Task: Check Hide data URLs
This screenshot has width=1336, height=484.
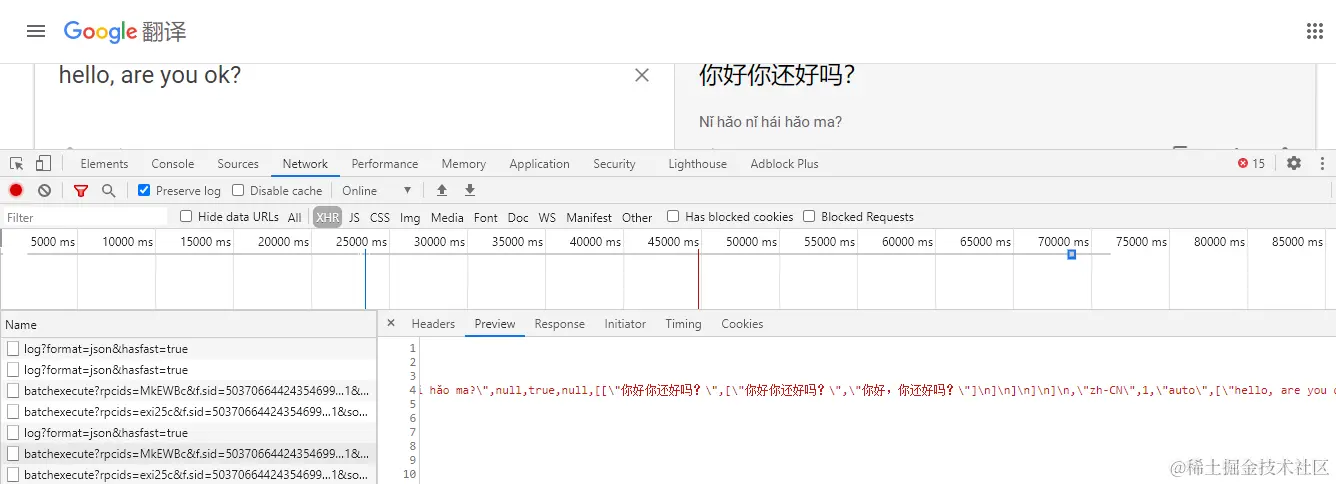Action: click(x=186, y=216)
